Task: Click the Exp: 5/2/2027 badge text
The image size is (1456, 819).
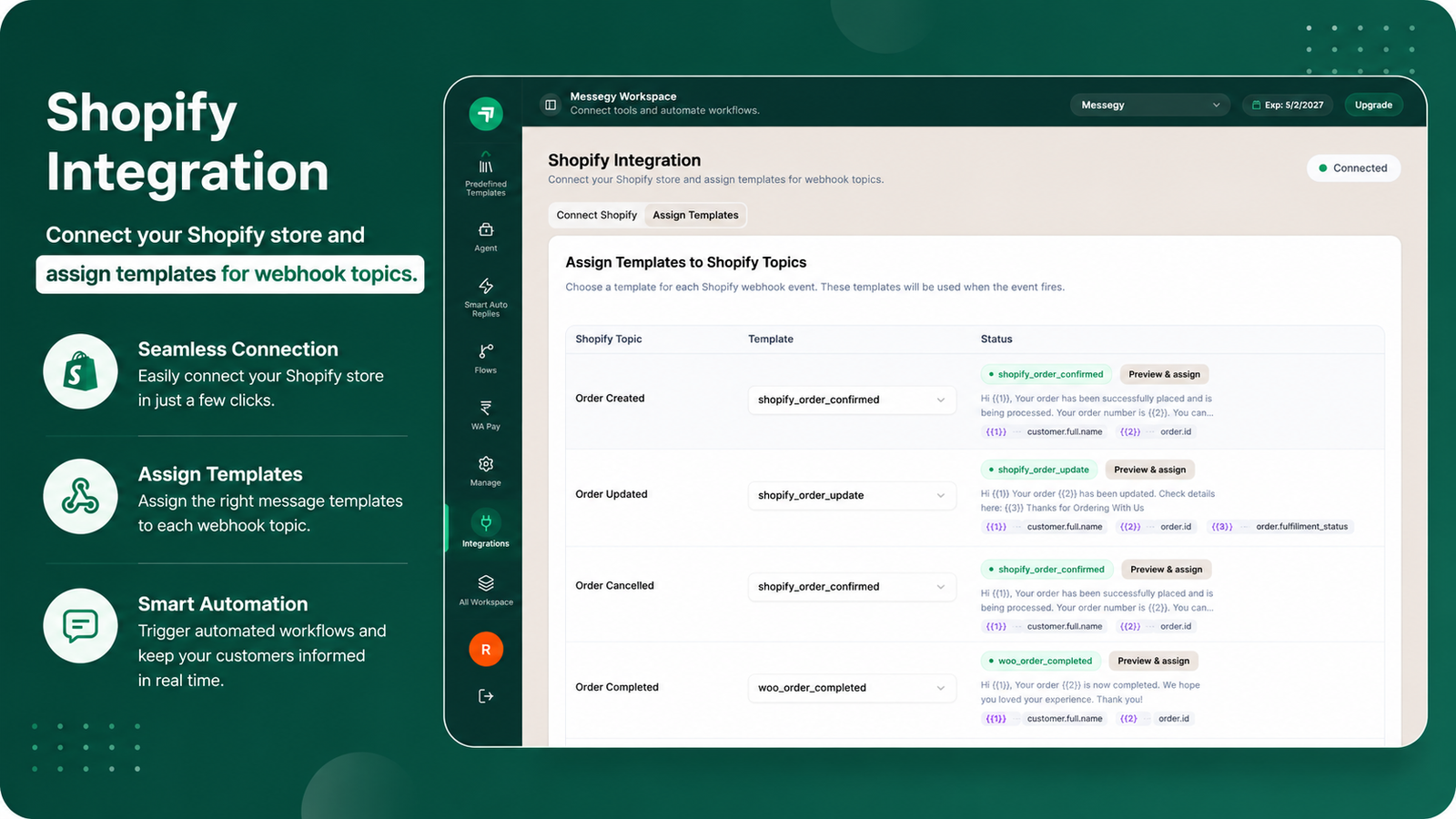Action: 1294,106
